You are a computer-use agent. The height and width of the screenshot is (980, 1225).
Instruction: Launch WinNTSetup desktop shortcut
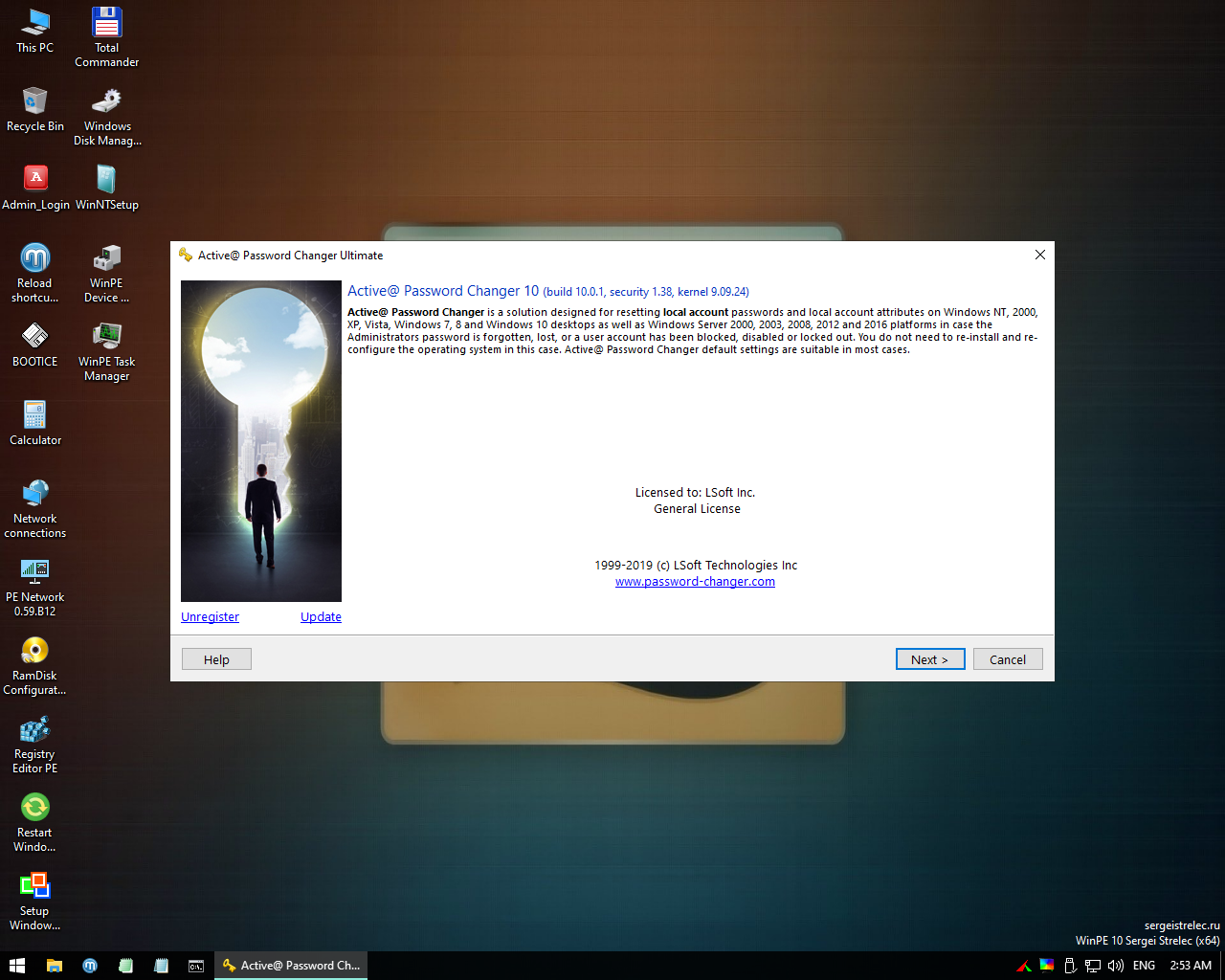(106, 187)
